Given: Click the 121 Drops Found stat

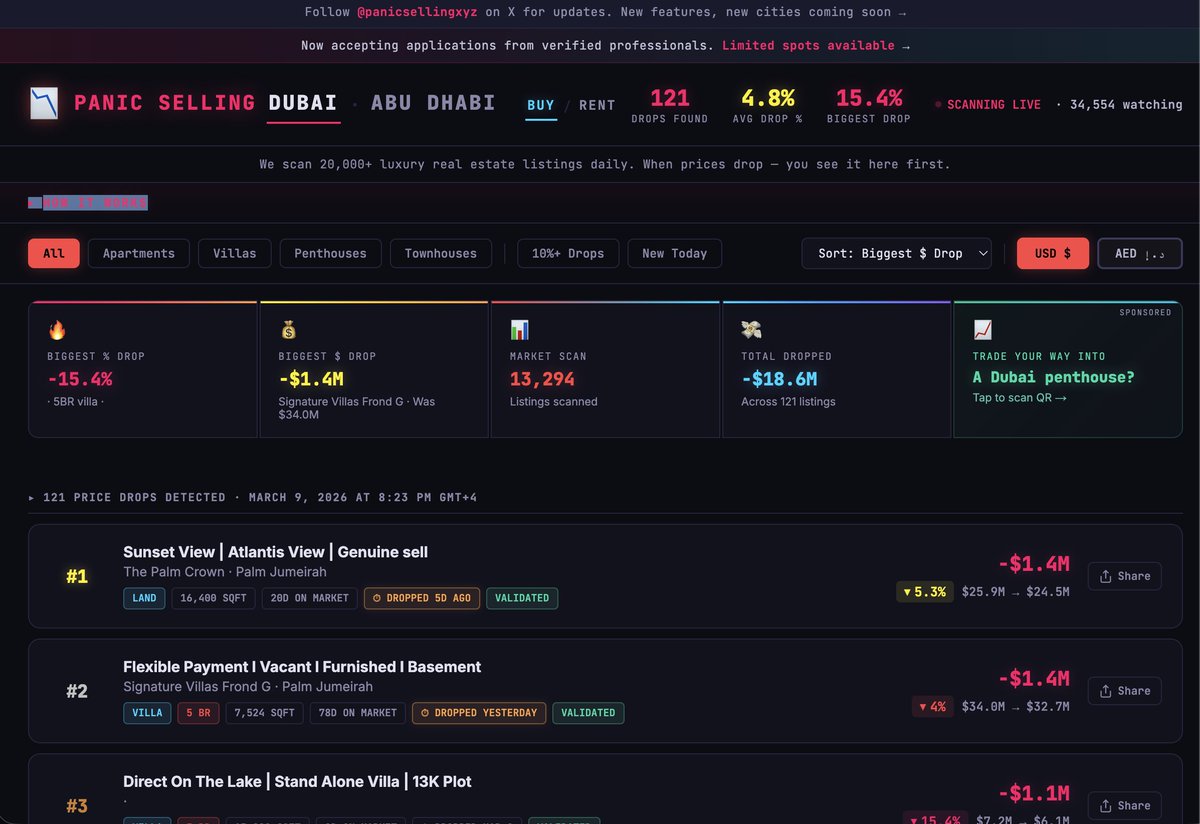Looking at the screenshot, I should (x=670, y=105).
